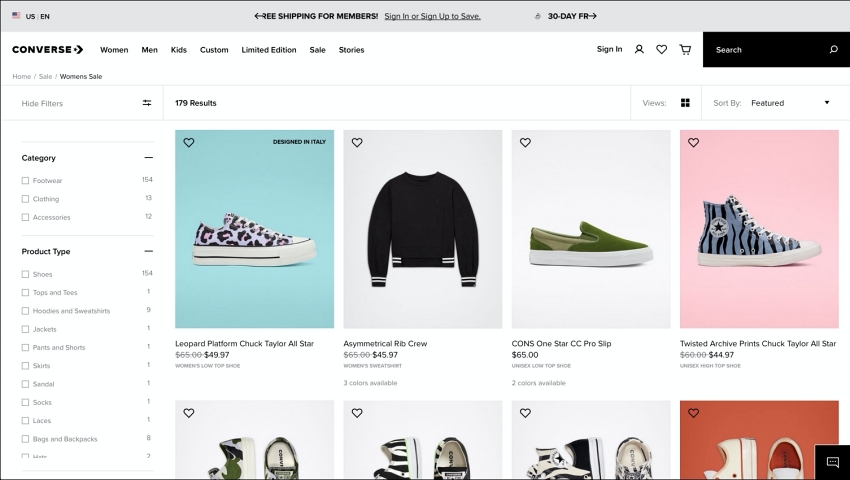
Task: Go to Home breadcrumb
Action: point(22,76)
